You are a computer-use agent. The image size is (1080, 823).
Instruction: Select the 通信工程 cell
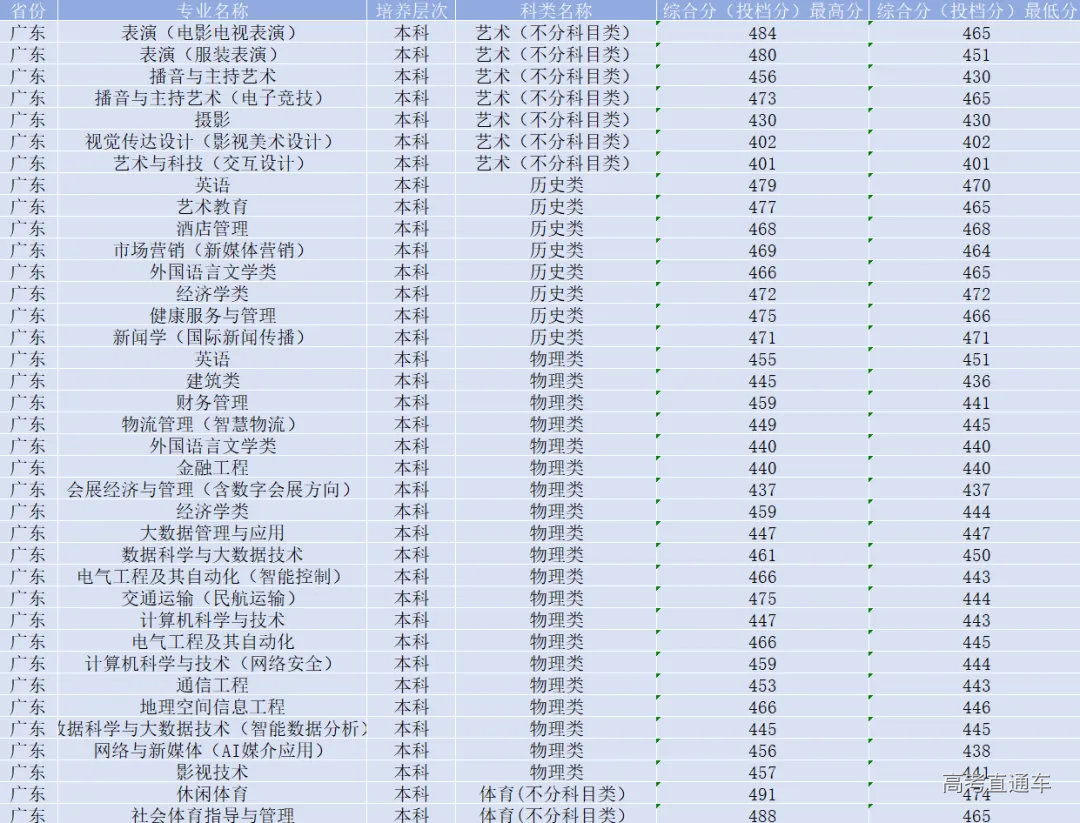coord(212,685)
